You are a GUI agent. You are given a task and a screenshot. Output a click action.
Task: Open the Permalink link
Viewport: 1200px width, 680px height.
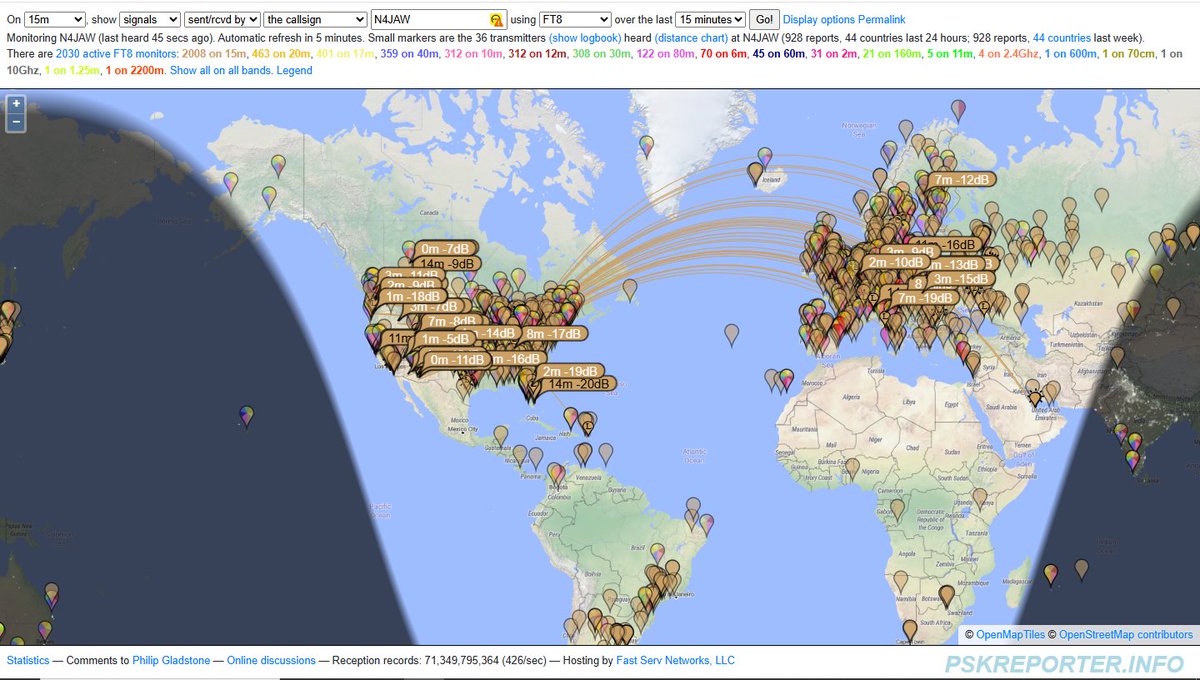(882, 19)
